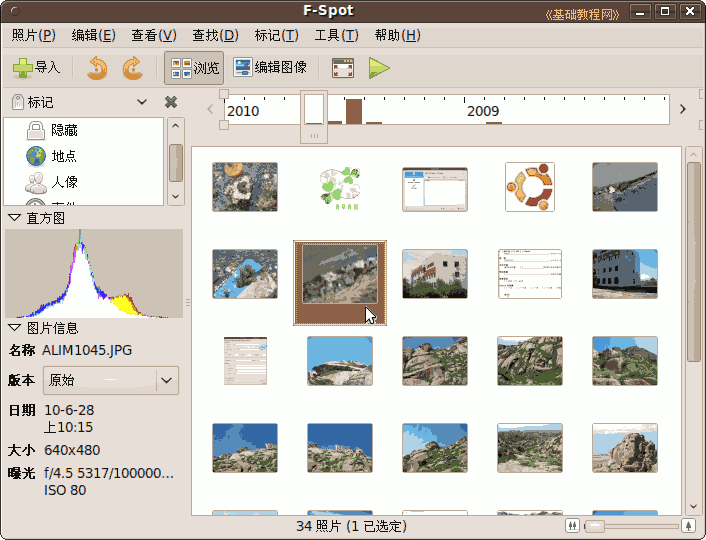Click the tall bar in the 2010 timeline

354,111
